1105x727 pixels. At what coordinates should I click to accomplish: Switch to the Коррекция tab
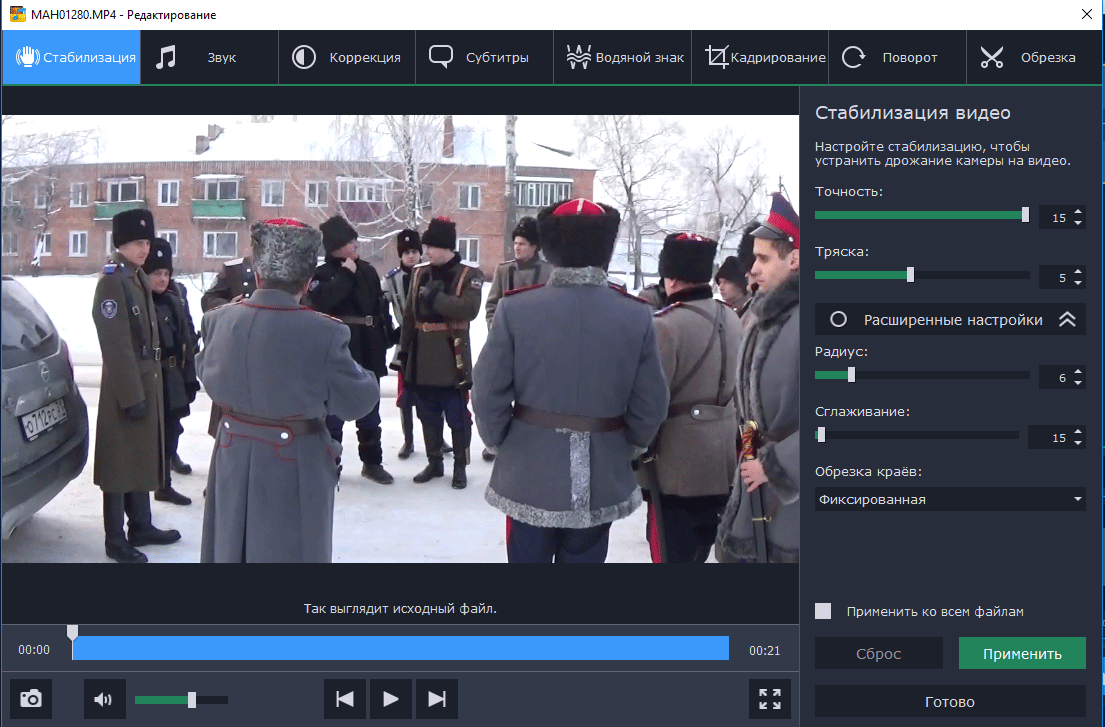tap(347, 57)
